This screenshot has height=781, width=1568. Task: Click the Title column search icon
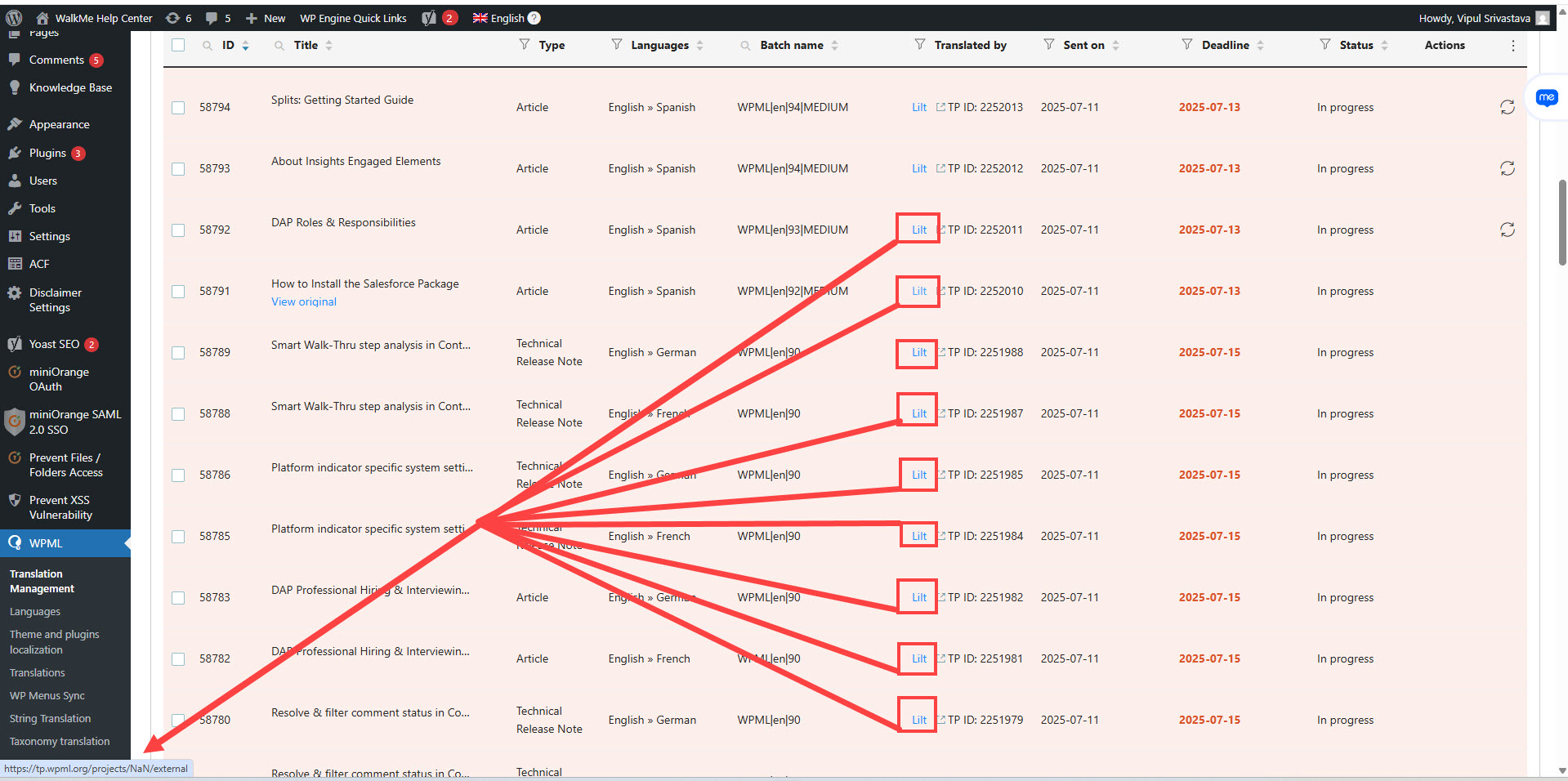tap(279, 46)
